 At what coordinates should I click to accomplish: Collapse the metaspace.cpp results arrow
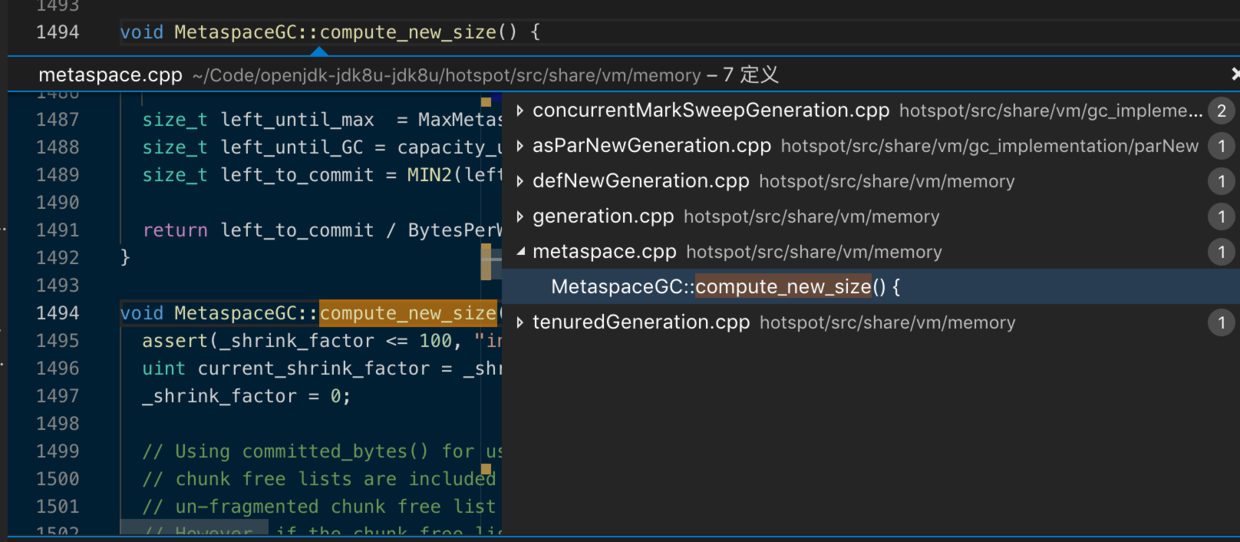pos(520,252)
